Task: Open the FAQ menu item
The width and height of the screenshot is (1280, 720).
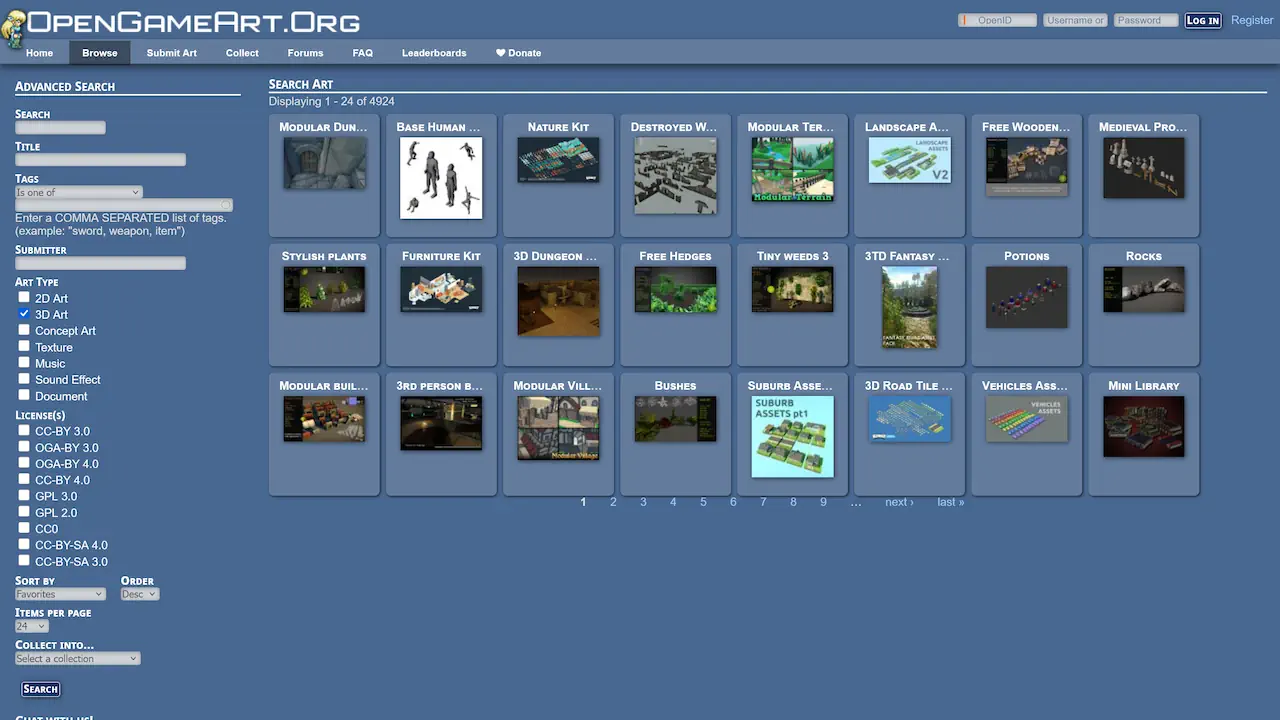Action: tap(363, 53)
